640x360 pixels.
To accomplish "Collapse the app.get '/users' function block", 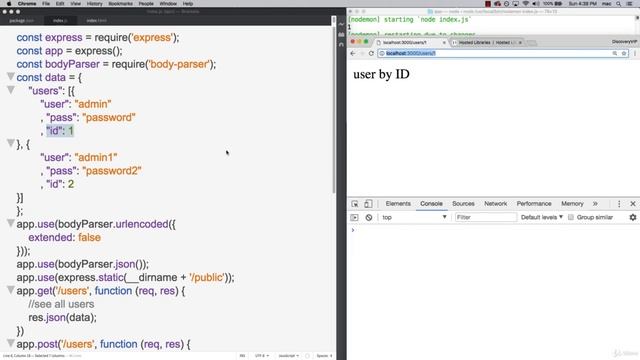I will click(11, 290).
